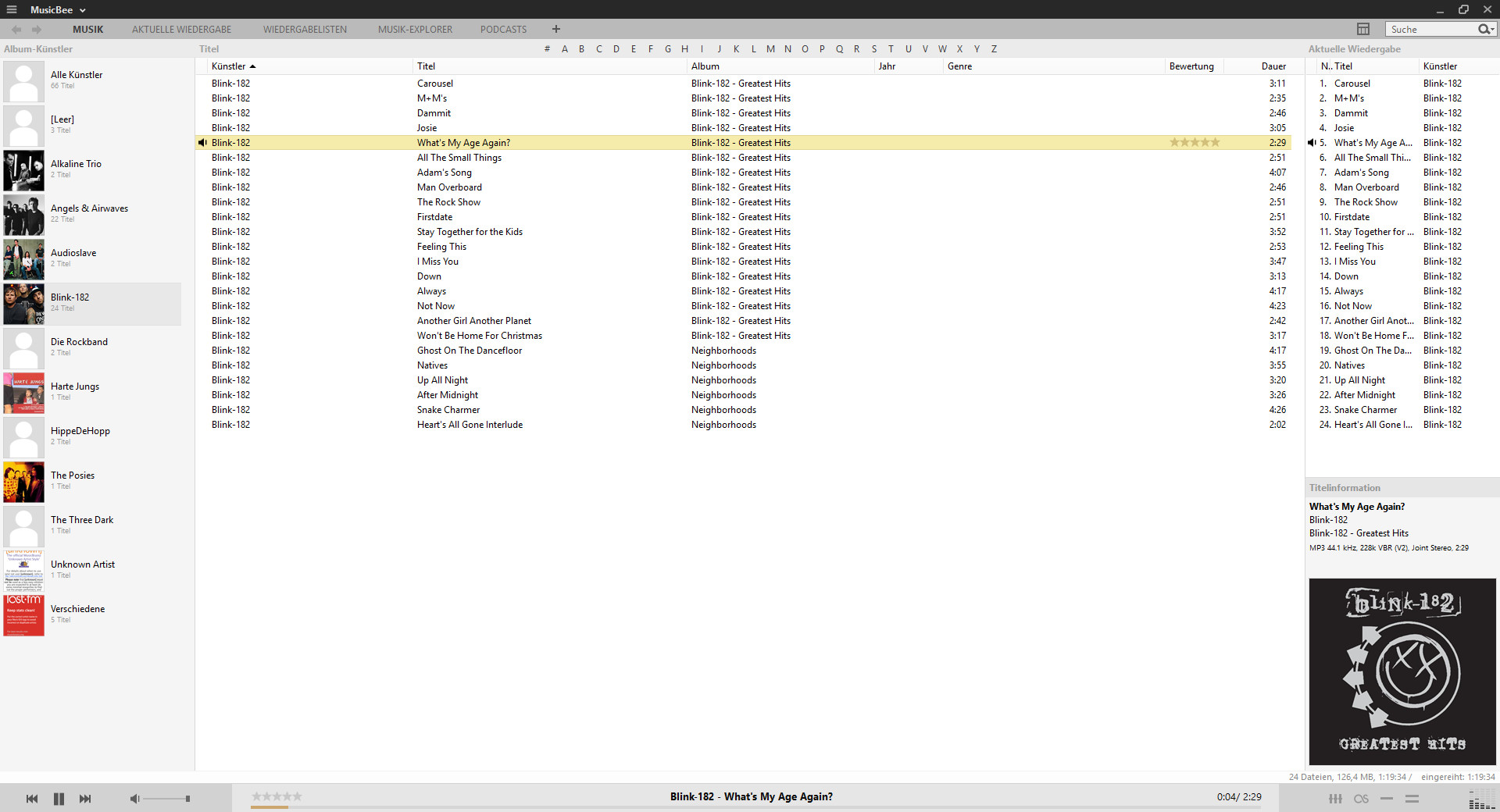Jump to letter B in the alphabet bar
Screen dimensions: 1500x812
click(x=581, y=48)
